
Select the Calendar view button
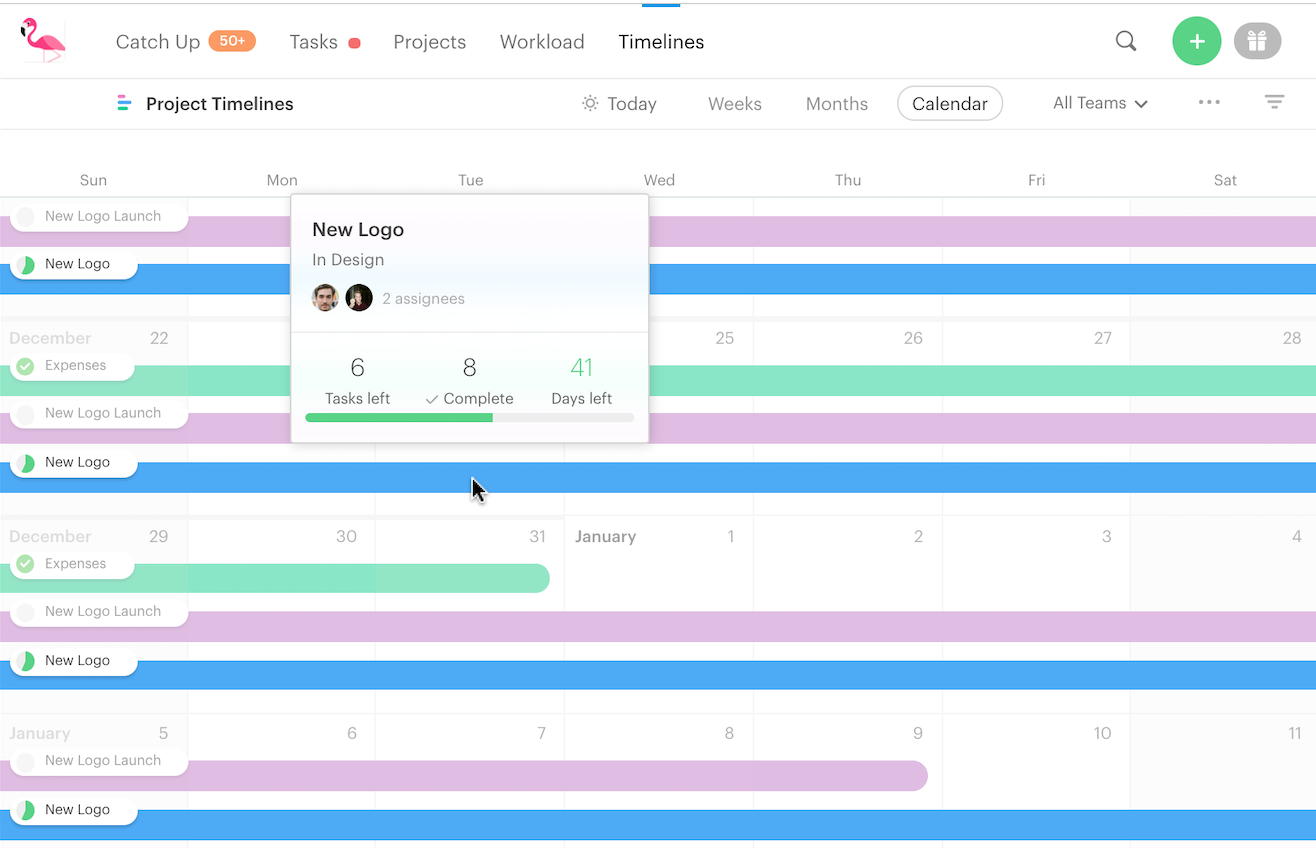(x=950, y=104)
